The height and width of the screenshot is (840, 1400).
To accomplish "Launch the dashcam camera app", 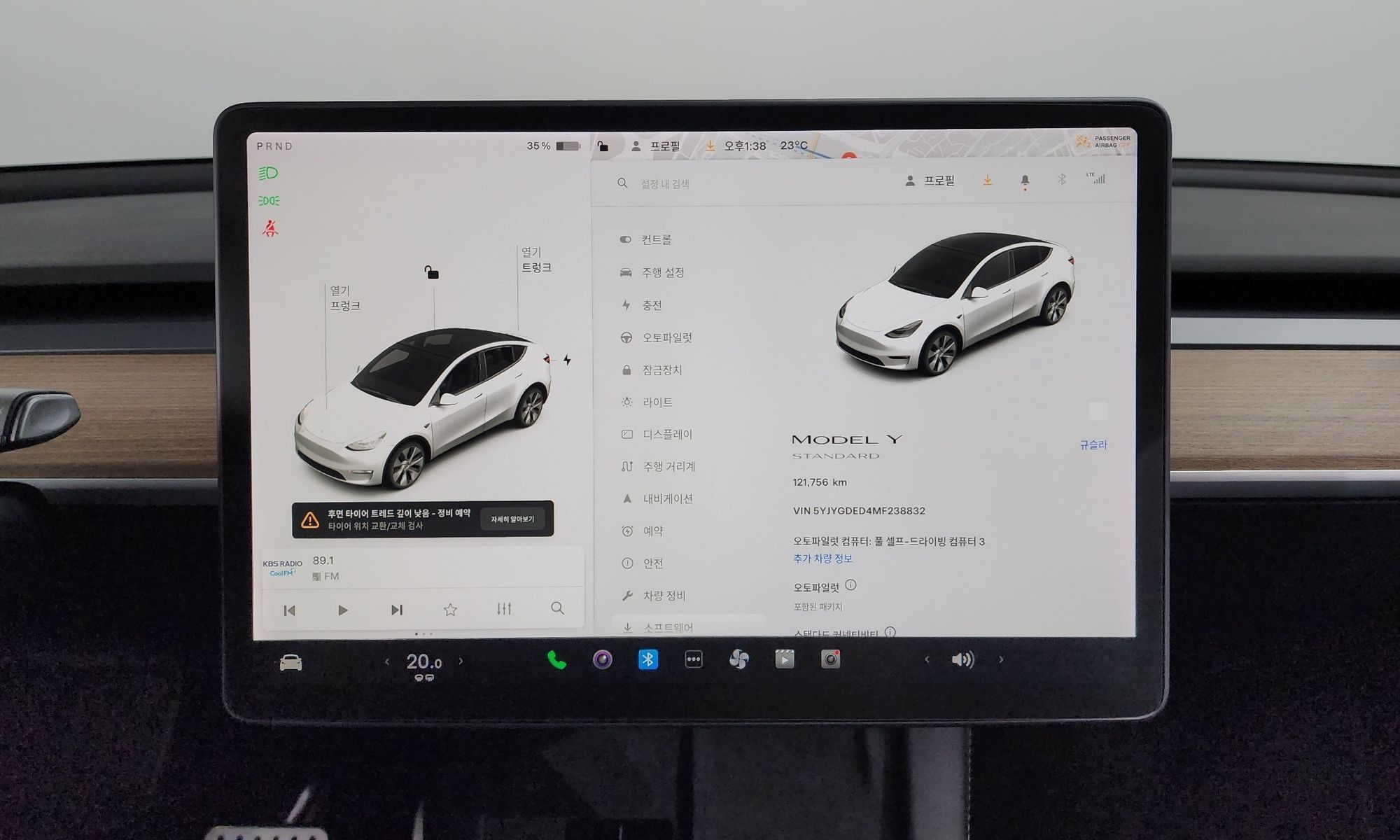I will pyautogui.click(x=830, y=659).
